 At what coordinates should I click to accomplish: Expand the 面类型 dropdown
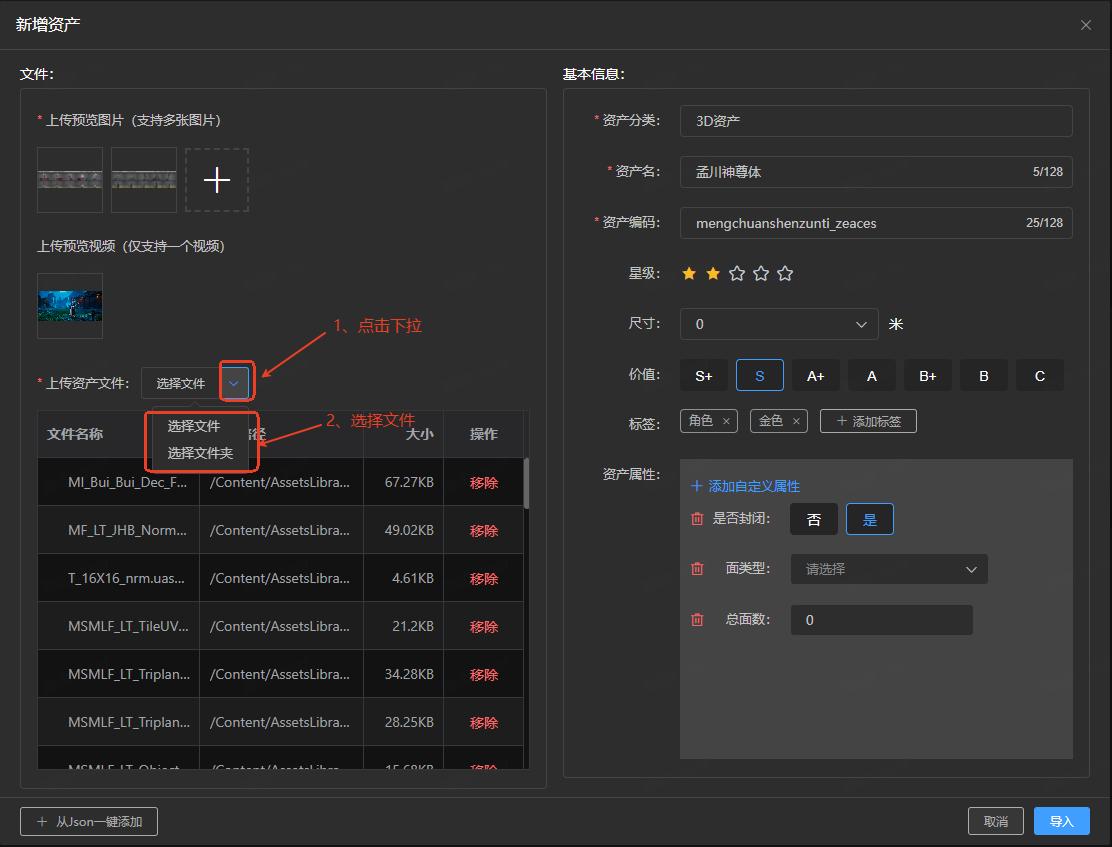click(x=889, y=569)
